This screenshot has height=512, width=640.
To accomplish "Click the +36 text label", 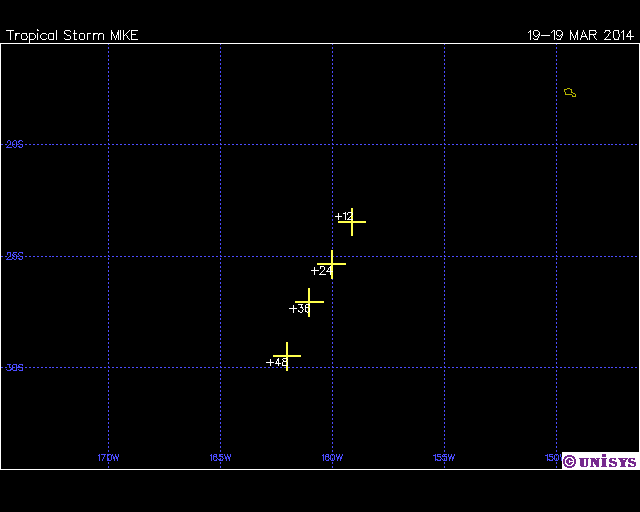I will tap(298, 309).
